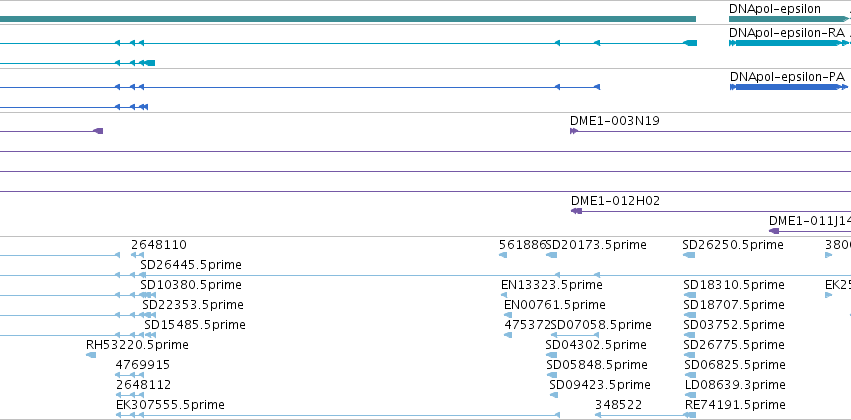
Task: Click the SD26445.5prime label
Action: pyautogui.click(x=190, y=265)
